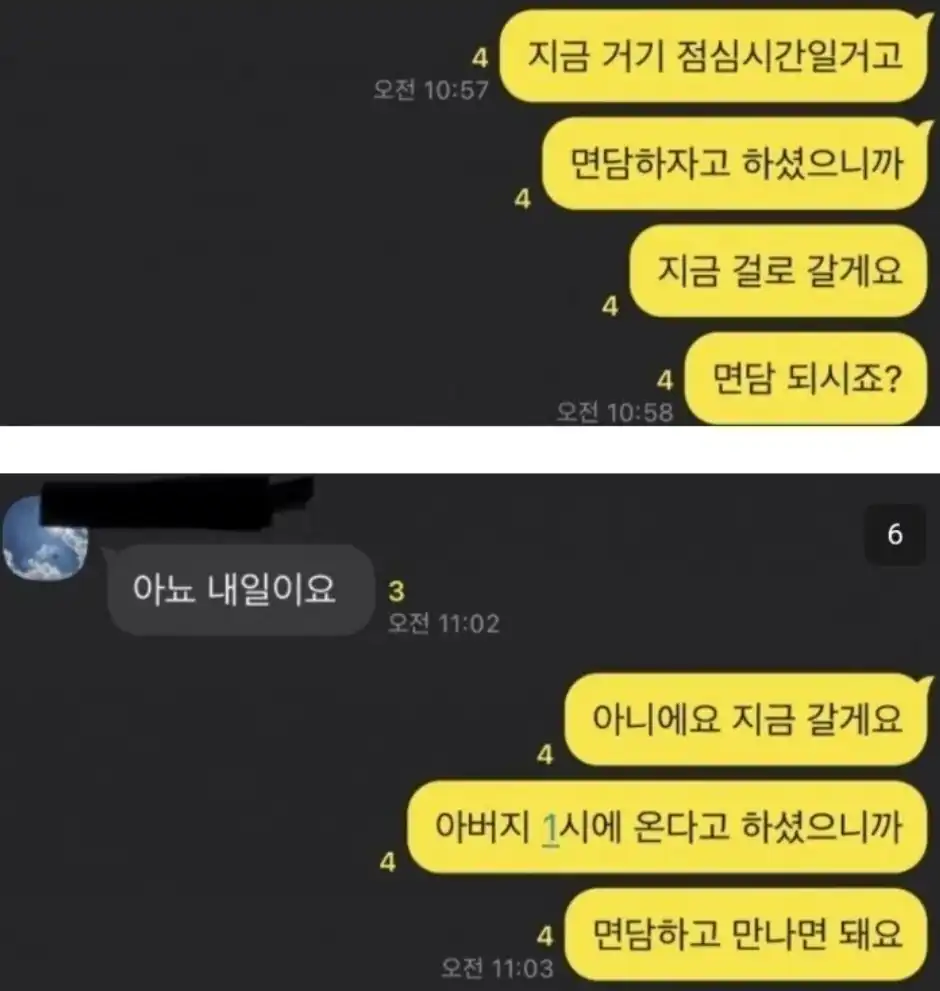
Task: Click the timestamp 오전 11:02
Action: pyautogui.click(x=444, y=624)
